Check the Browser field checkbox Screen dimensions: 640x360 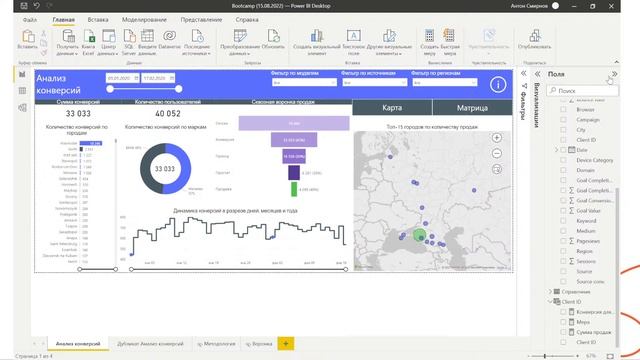[563, 109]
